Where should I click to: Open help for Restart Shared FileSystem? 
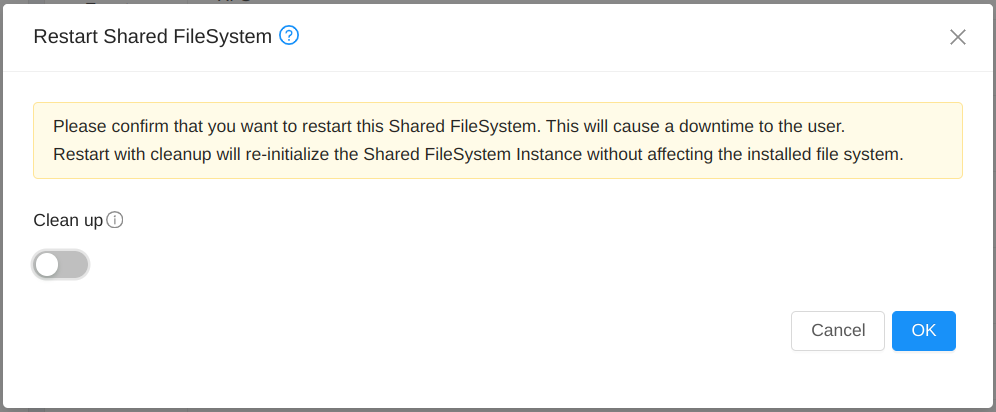(290, 37)
